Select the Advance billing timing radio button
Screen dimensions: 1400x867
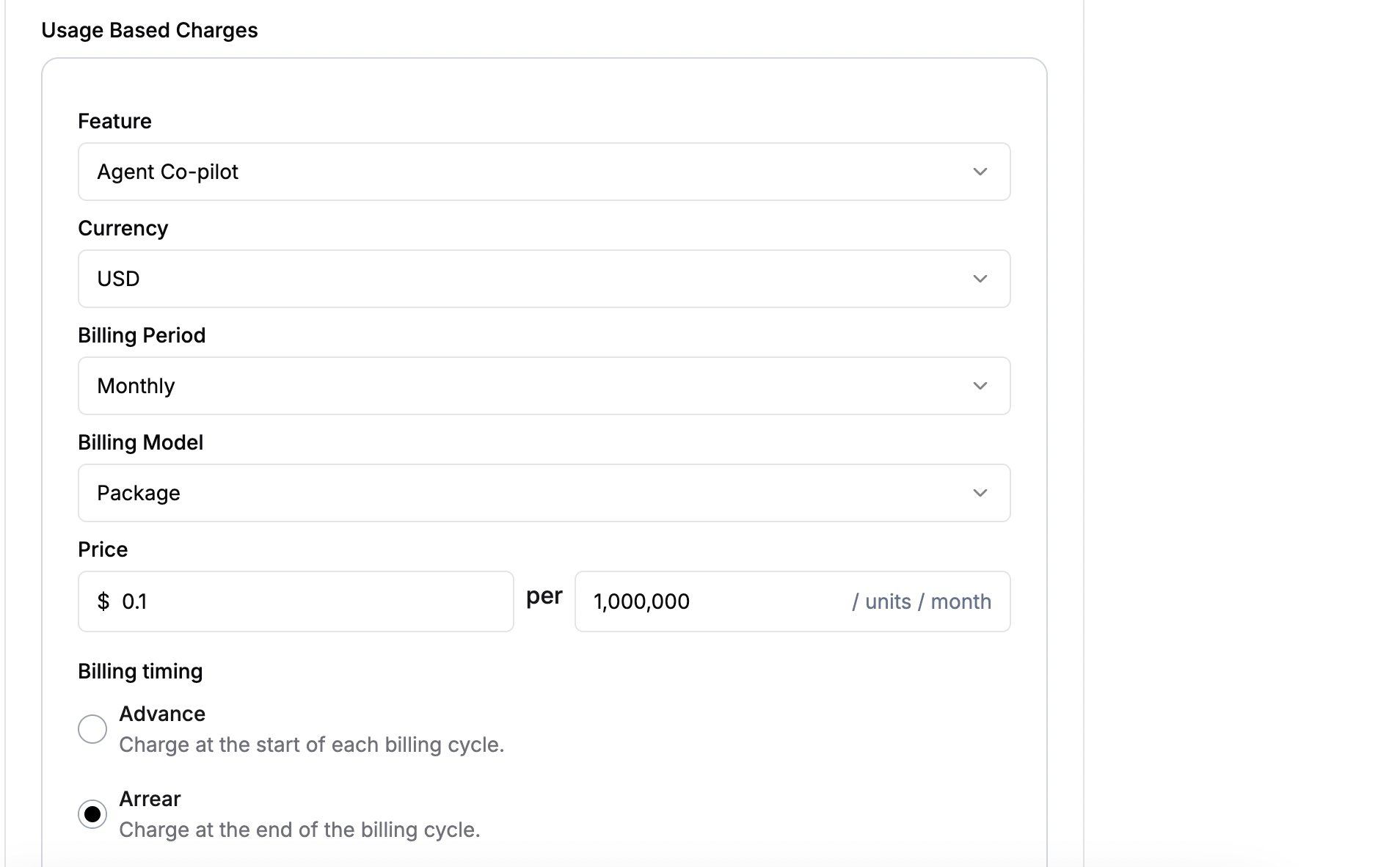click(92, 729)
